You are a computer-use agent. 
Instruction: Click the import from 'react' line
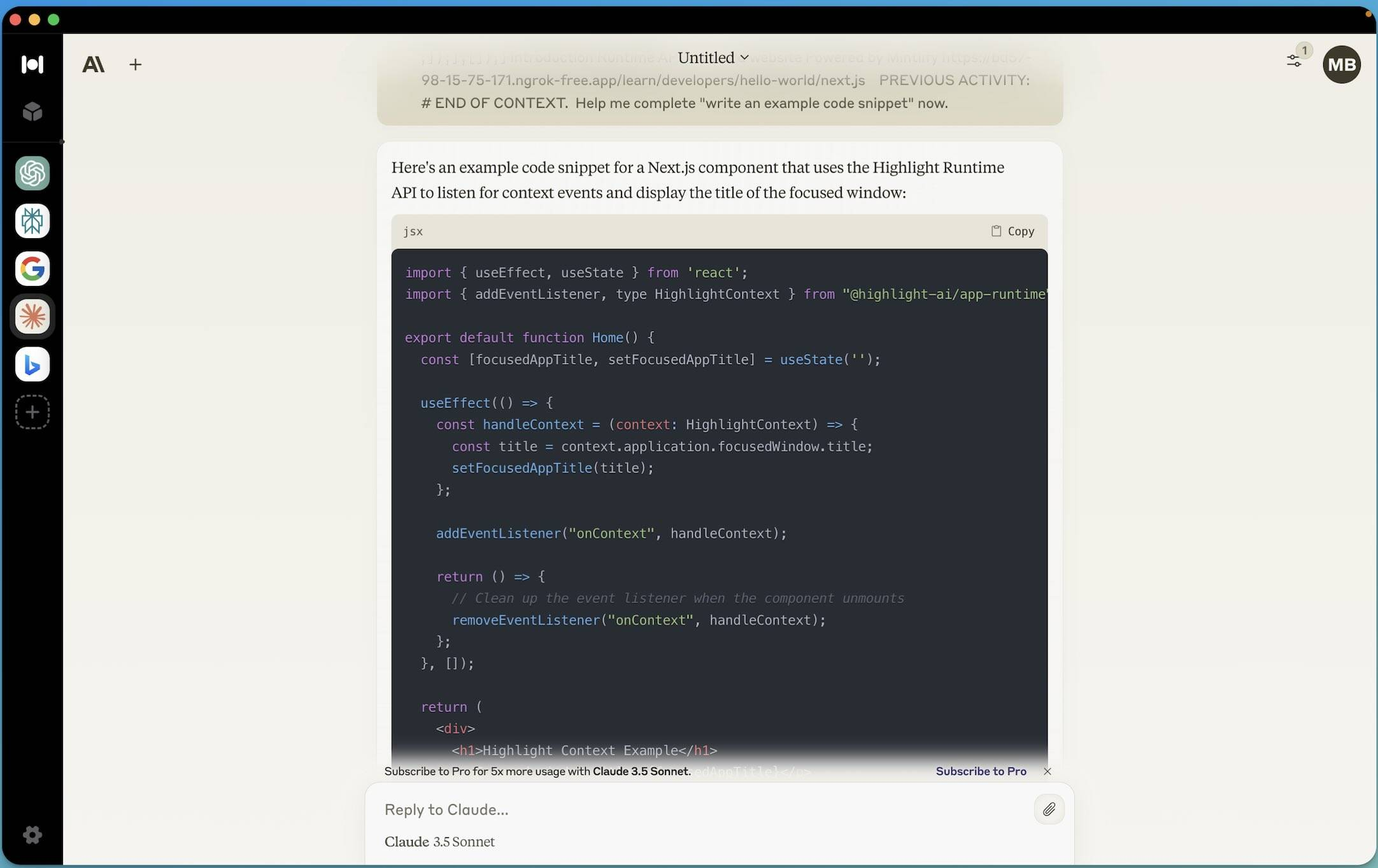(576, 273)
